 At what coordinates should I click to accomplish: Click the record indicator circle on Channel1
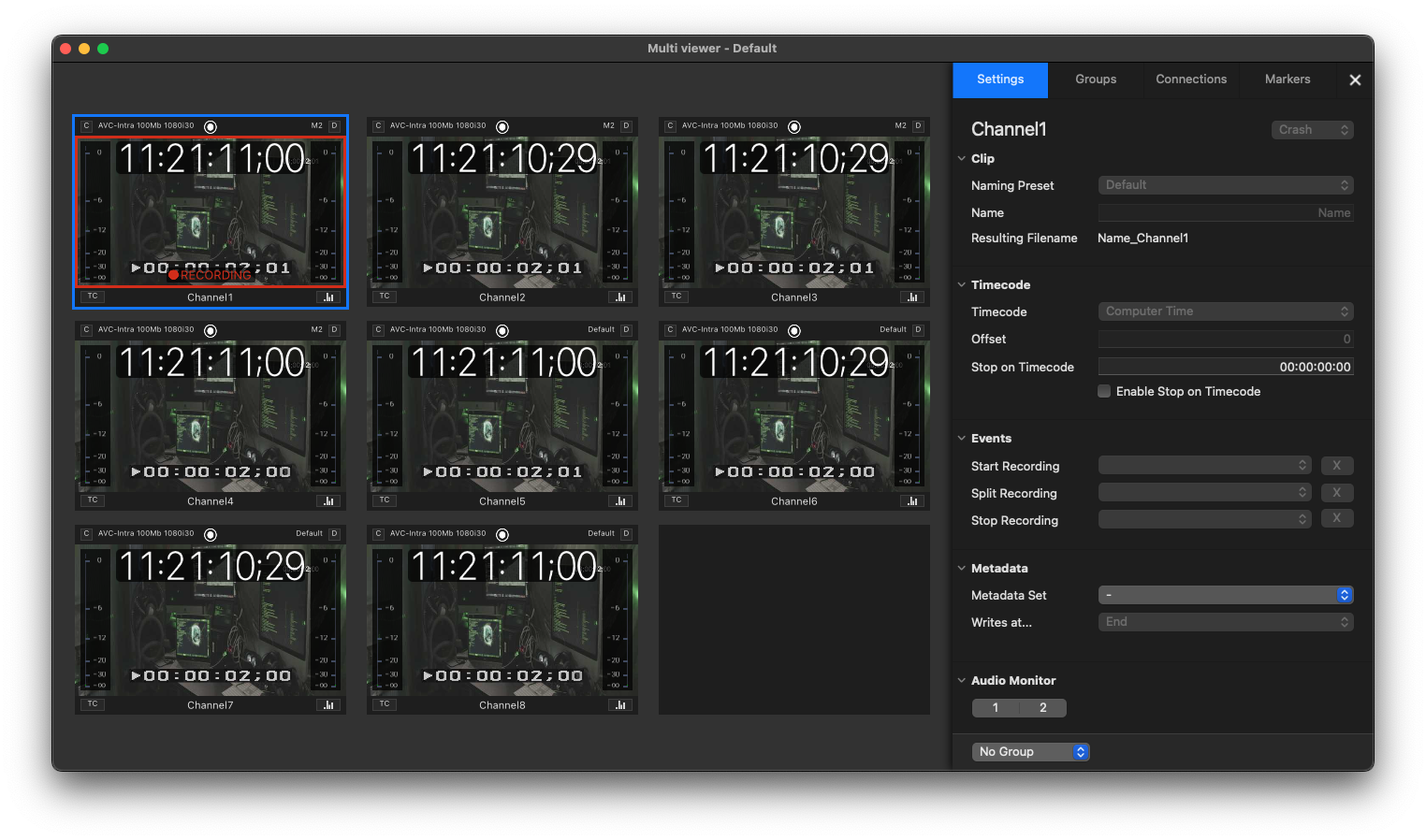[x=211, y=126]
